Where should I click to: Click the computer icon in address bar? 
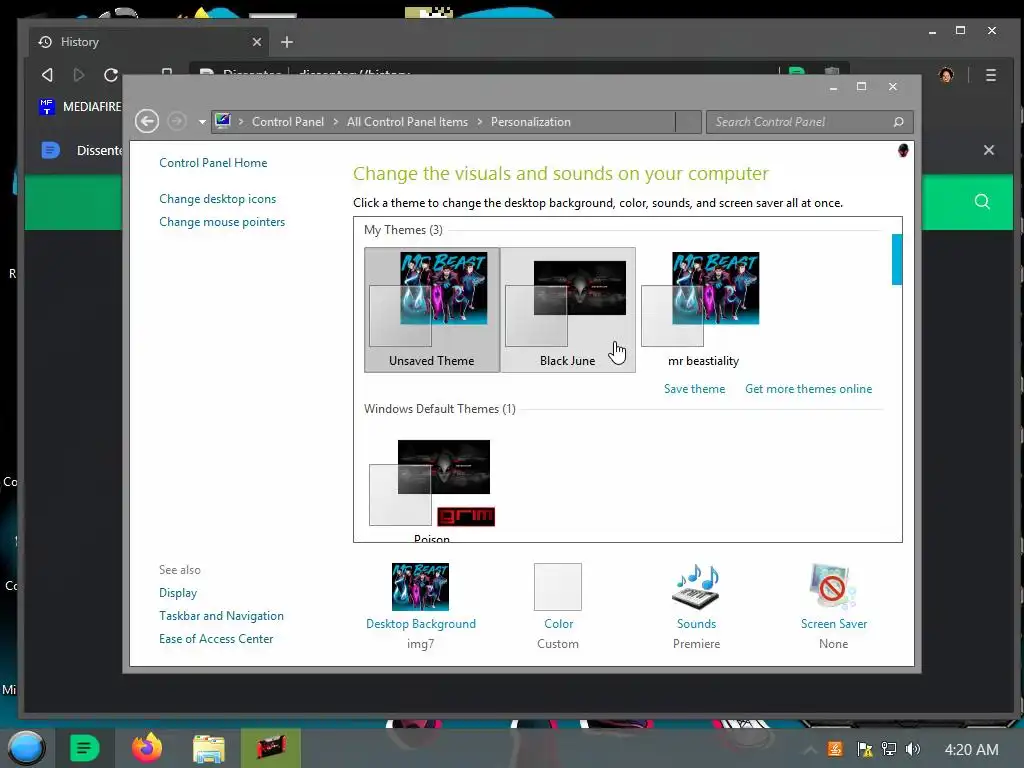tap(223, 121)
